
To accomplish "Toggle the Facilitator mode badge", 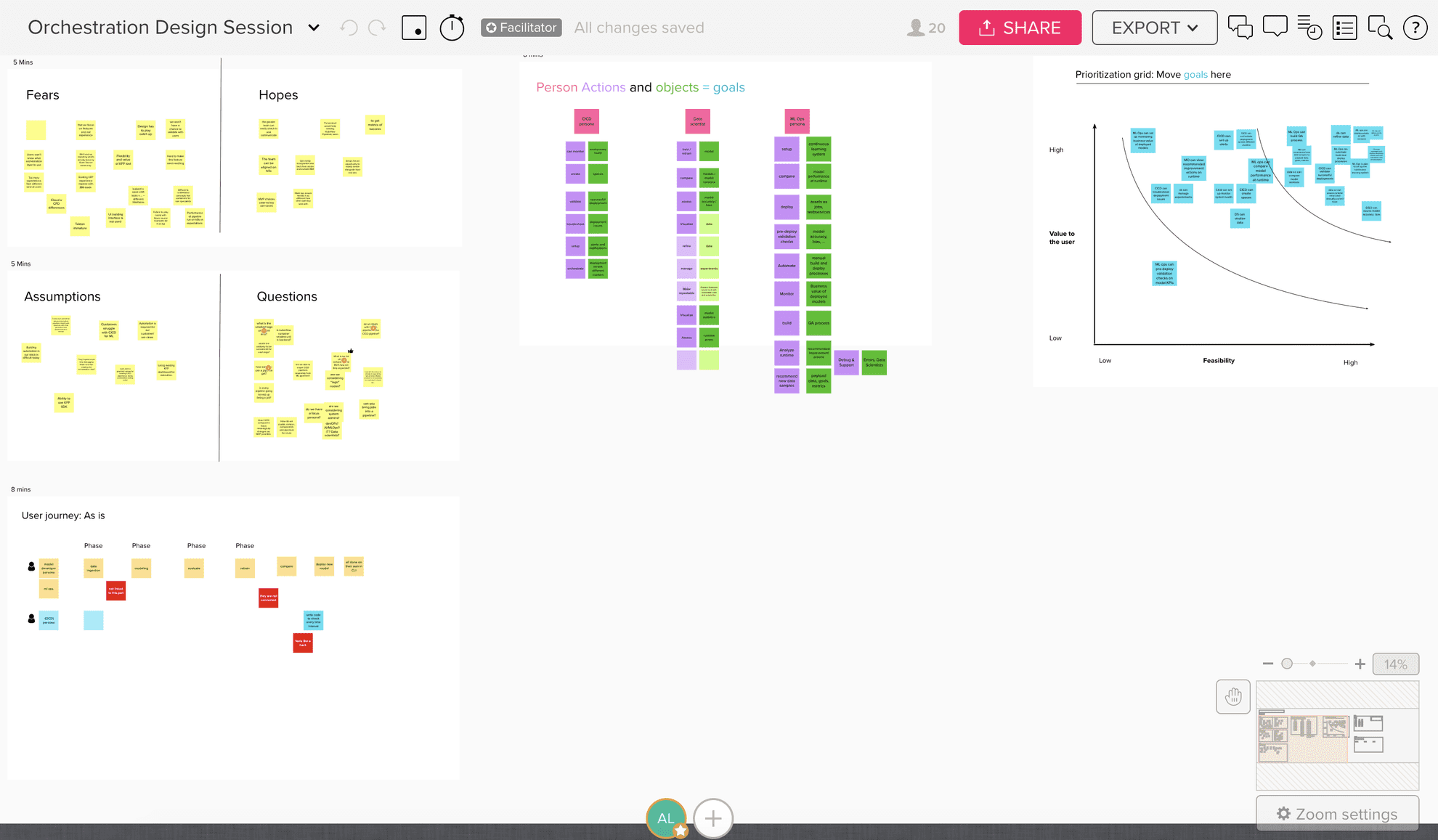I will [x=521, y=28].
